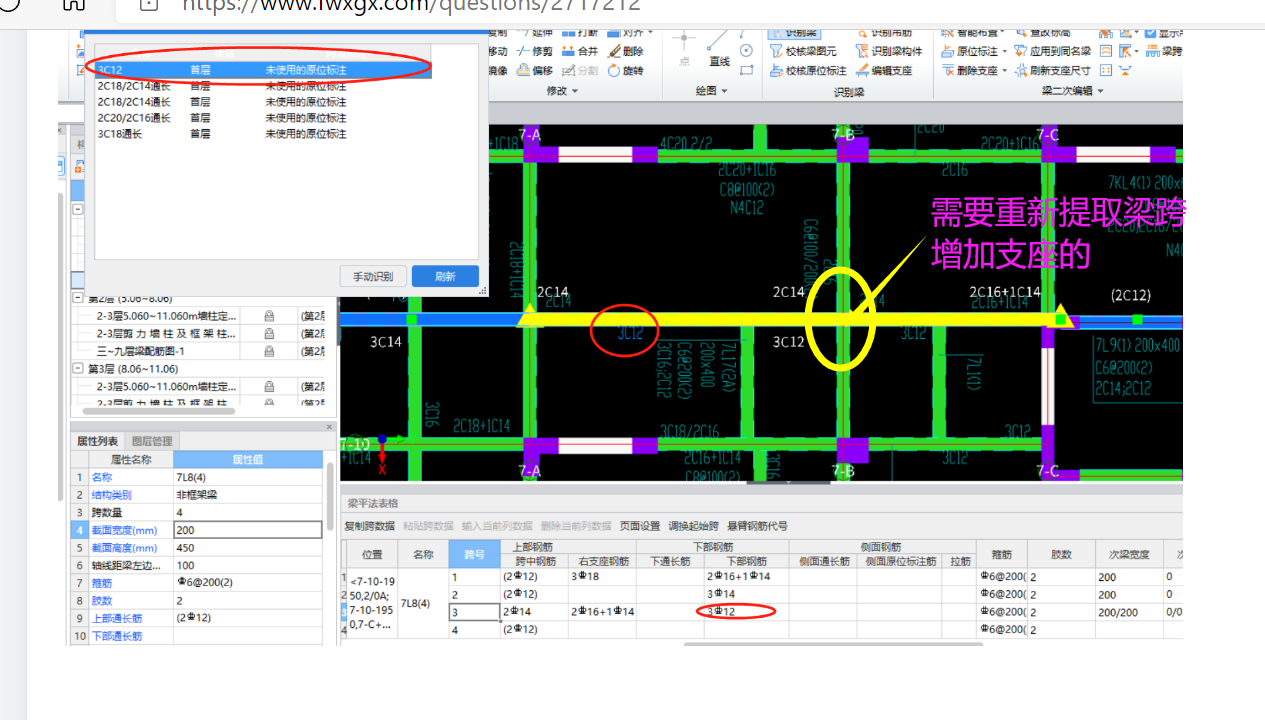This screenshot has width=1265, height=720.
Task: Click 刷新支座尺寸 tool
Action: [x=1052, y=71]
